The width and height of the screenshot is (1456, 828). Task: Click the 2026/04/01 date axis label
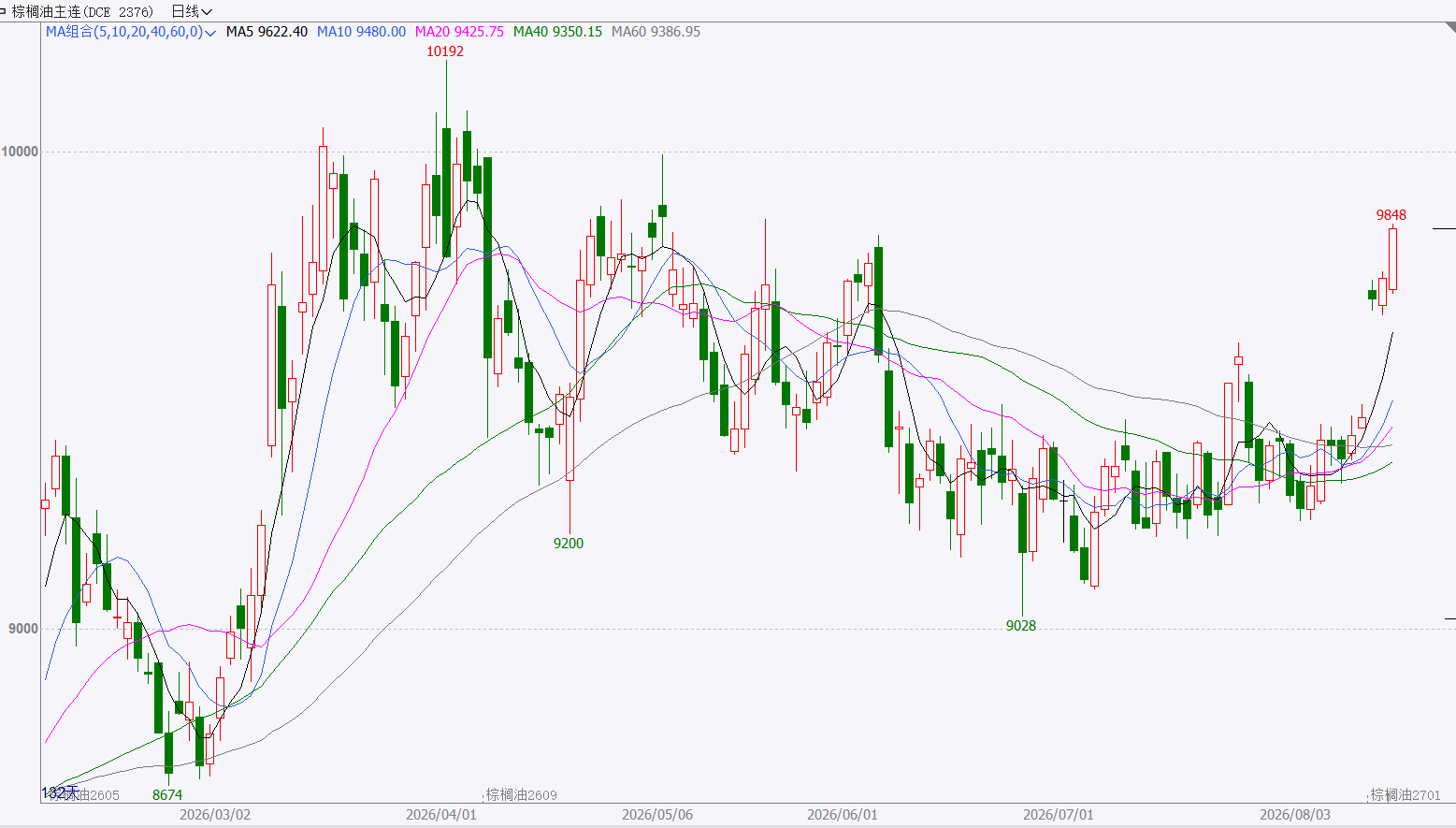pos(441,815)
